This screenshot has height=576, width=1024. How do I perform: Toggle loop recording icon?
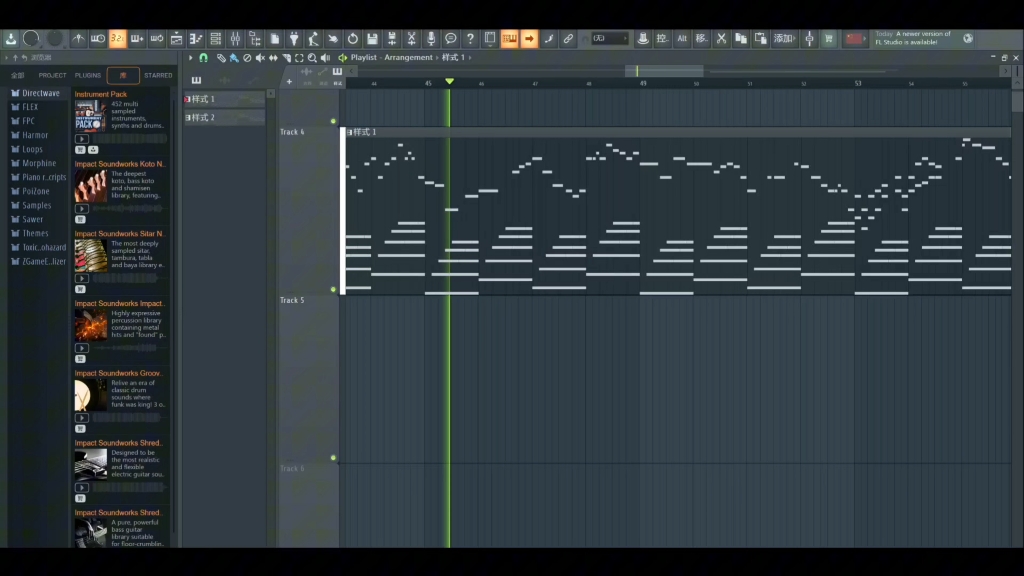click(x=157, y=39)
